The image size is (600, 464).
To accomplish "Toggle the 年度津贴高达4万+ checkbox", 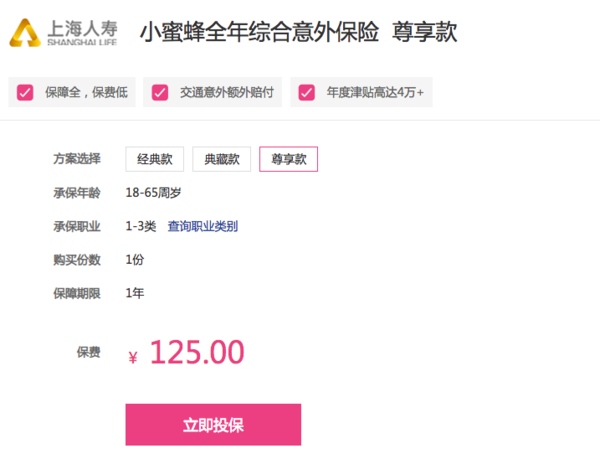I will [307, 93].
